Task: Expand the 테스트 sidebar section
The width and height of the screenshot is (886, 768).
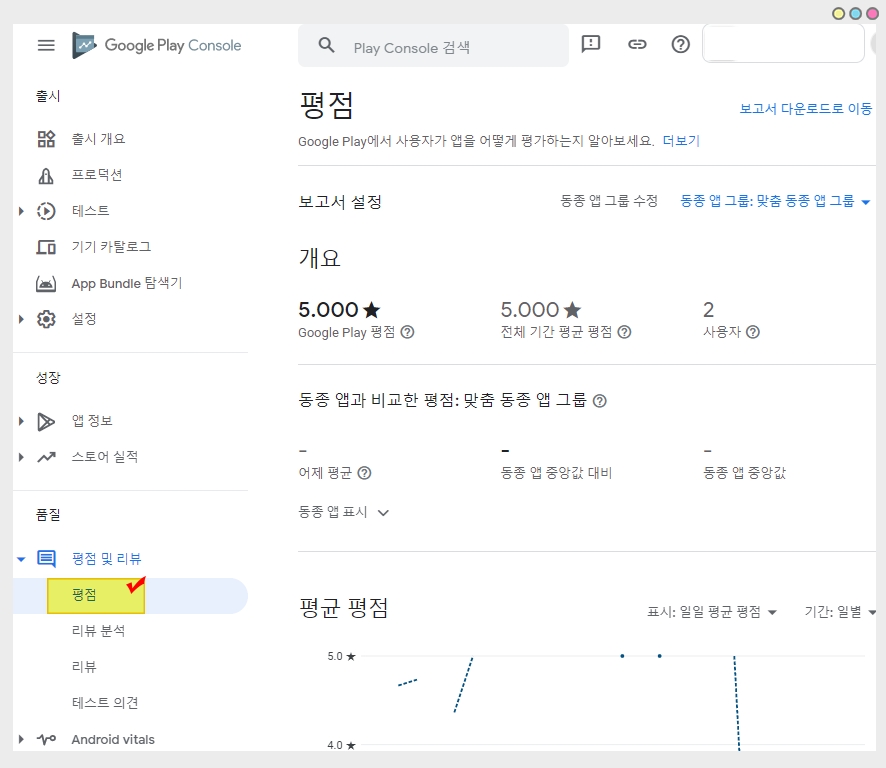Action: (x=21, y=211)
